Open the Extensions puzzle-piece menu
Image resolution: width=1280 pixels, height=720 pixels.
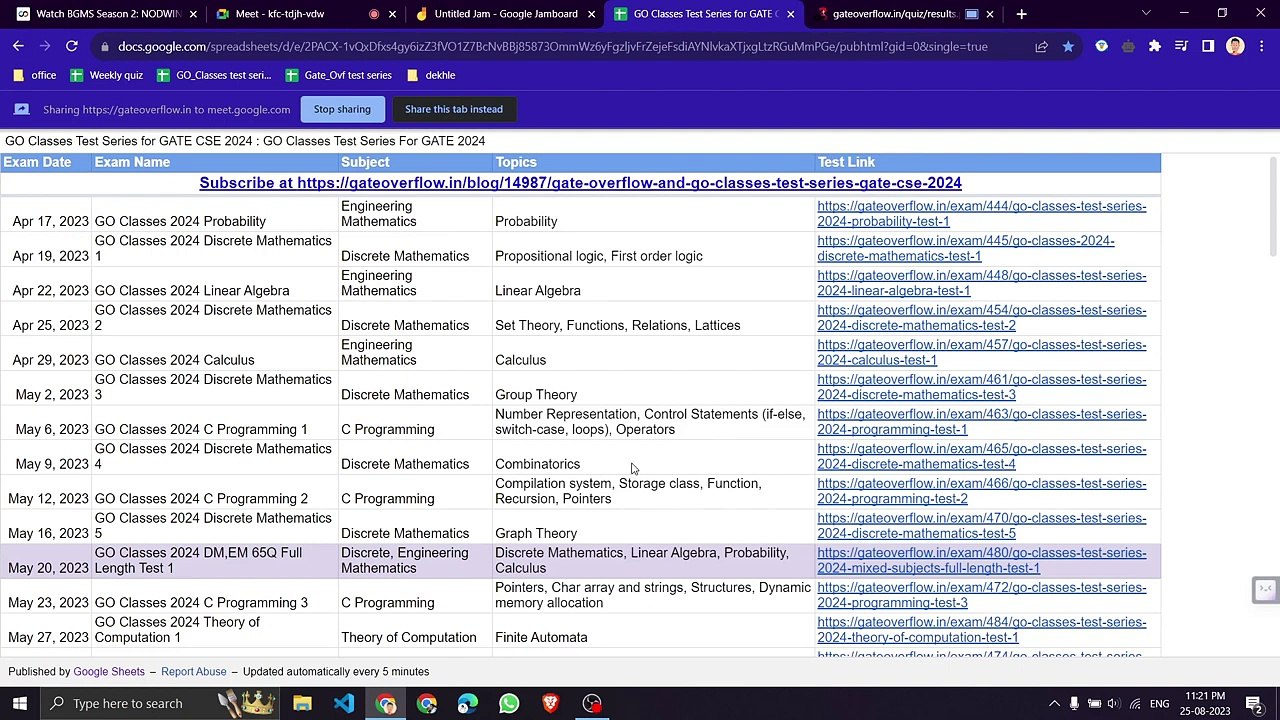1155,46
